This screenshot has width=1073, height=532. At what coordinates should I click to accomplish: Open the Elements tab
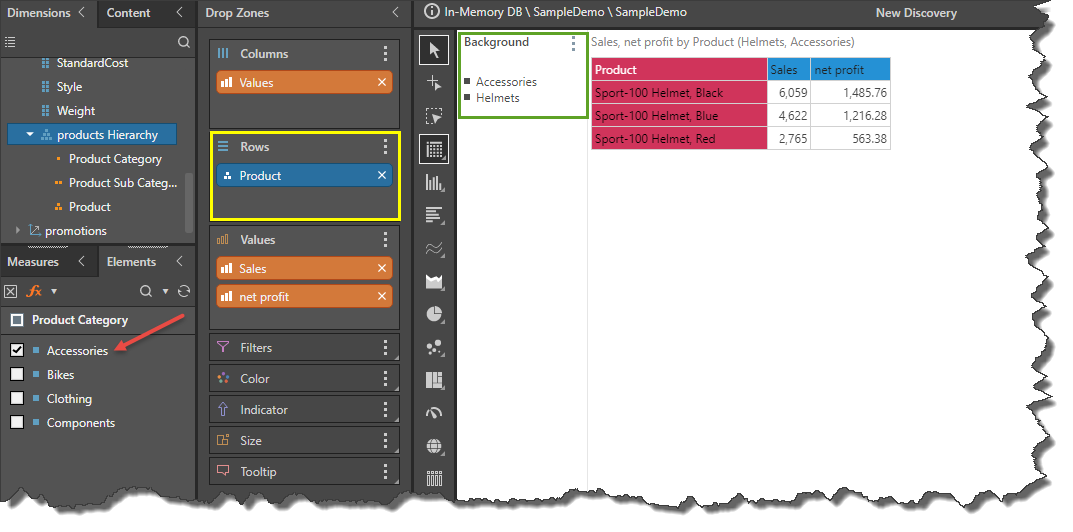[131, 262]
